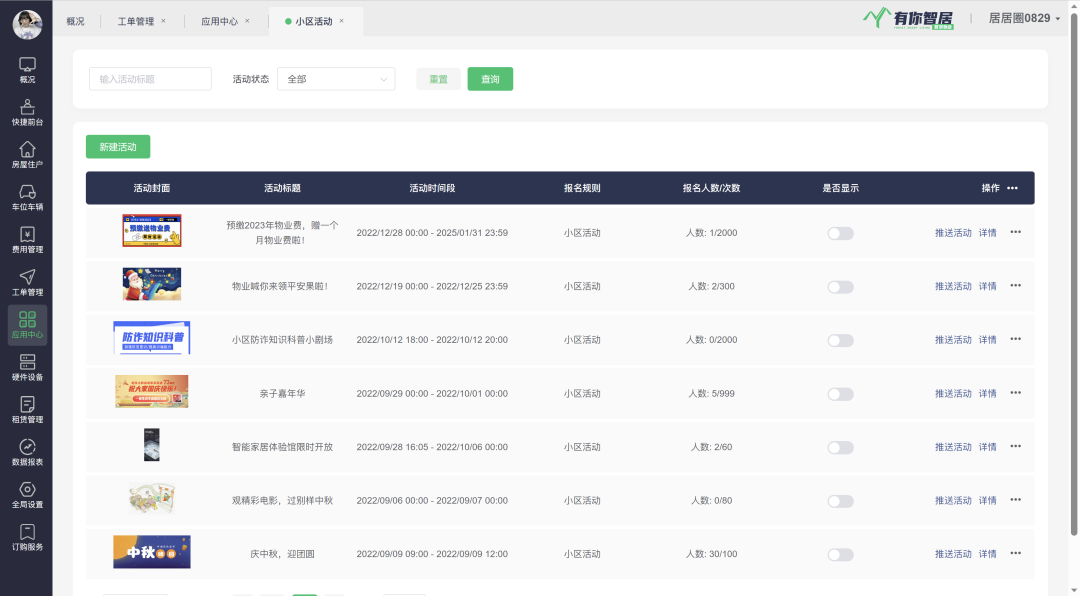The image size is (1080, 596).
Task: Toggle display for 预缴2023年物业费 activity
Action: (x=840, y=233)
